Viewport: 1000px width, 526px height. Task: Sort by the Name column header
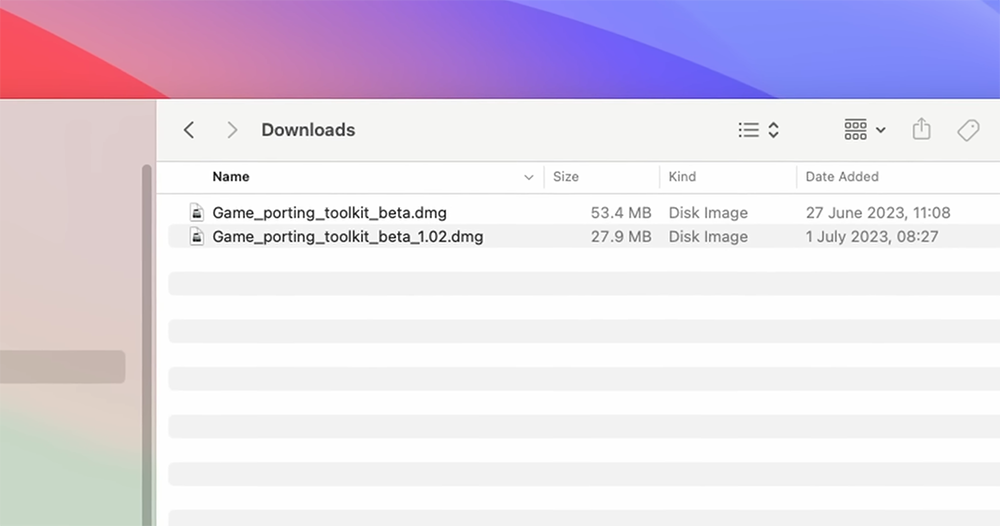(x=231, y=177)
